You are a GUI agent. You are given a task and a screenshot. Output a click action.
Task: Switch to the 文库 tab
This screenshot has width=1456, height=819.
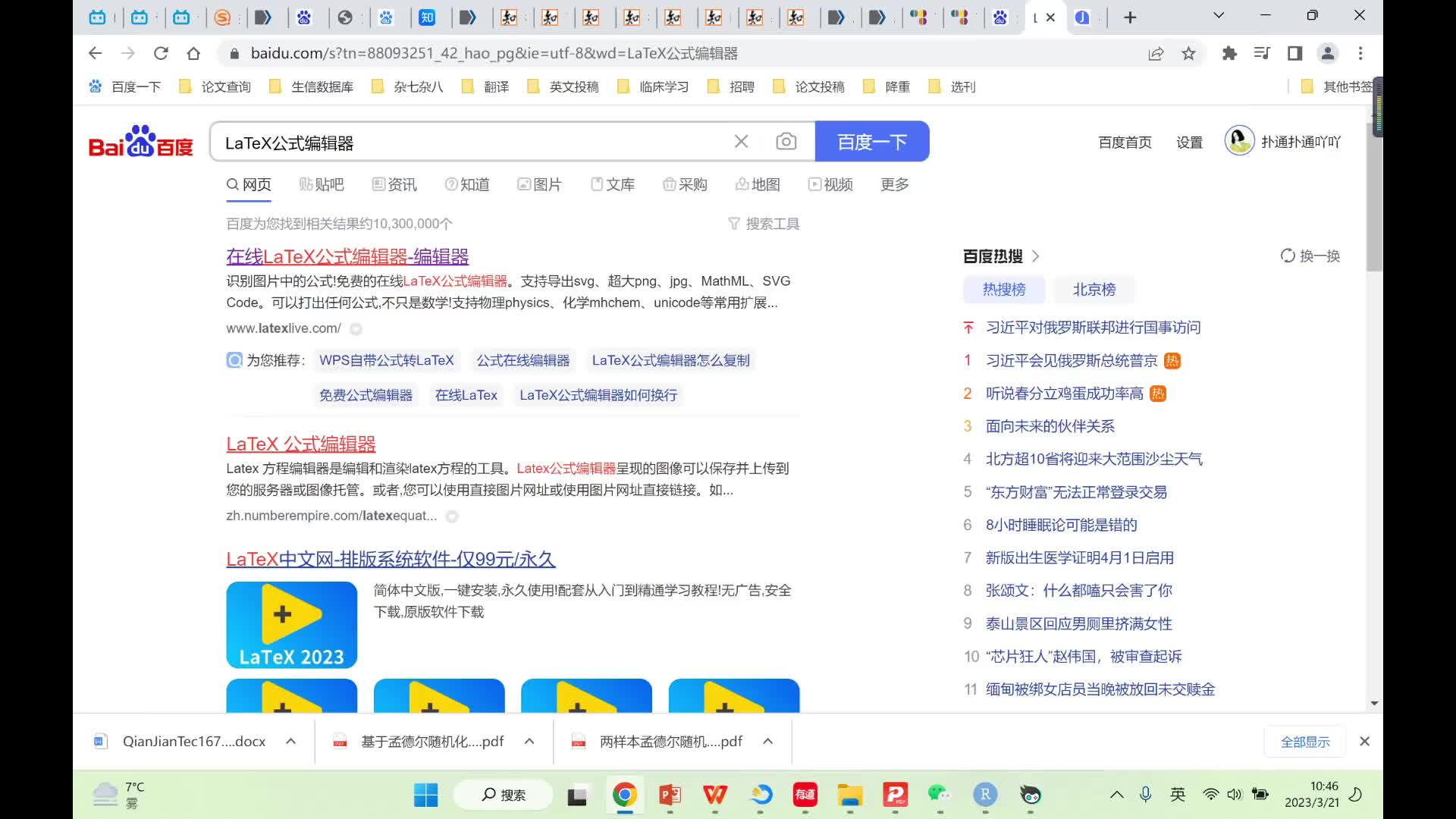pos(613,184)
